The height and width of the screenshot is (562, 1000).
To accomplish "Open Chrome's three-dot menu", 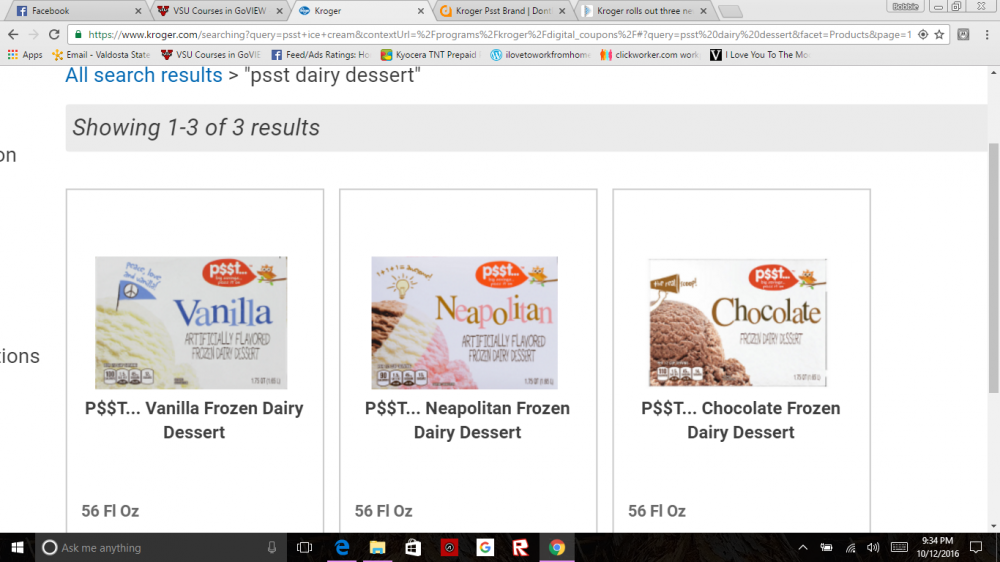I will click(x=987, y=34).
